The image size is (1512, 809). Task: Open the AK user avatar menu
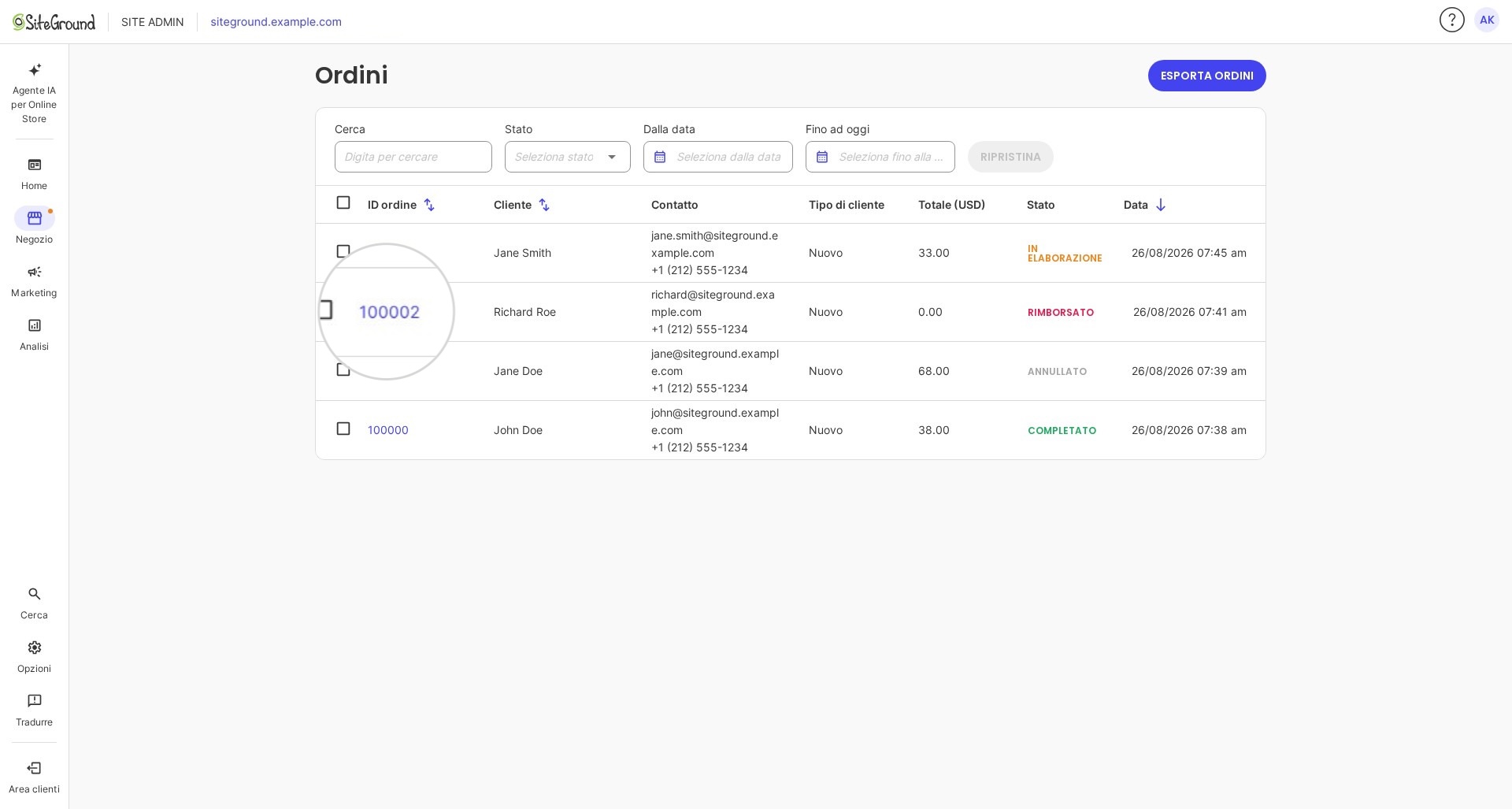(x=1486, y=20)
